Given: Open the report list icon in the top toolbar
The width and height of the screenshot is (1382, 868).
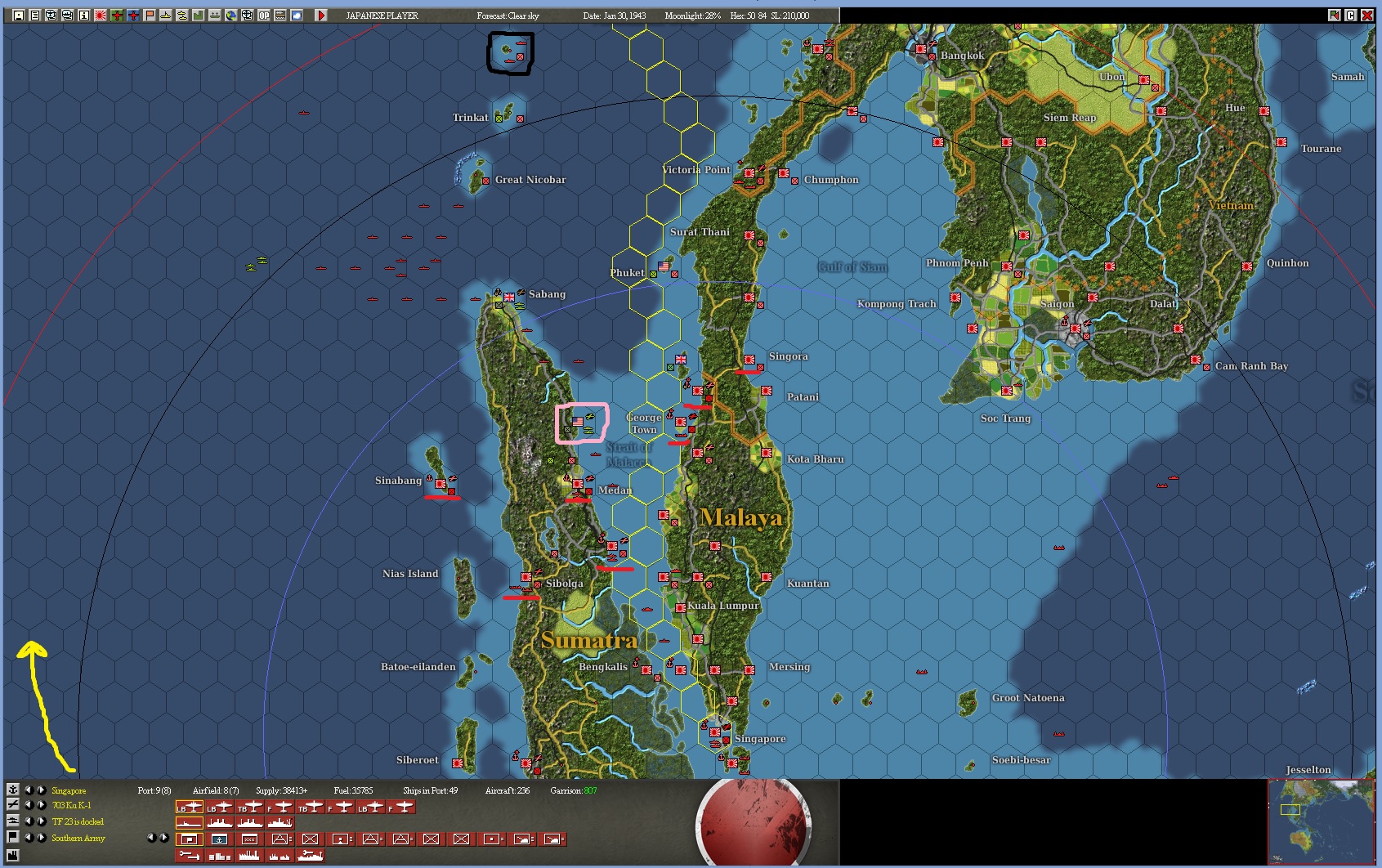Looking at the screenshot, I should (34, 16).
